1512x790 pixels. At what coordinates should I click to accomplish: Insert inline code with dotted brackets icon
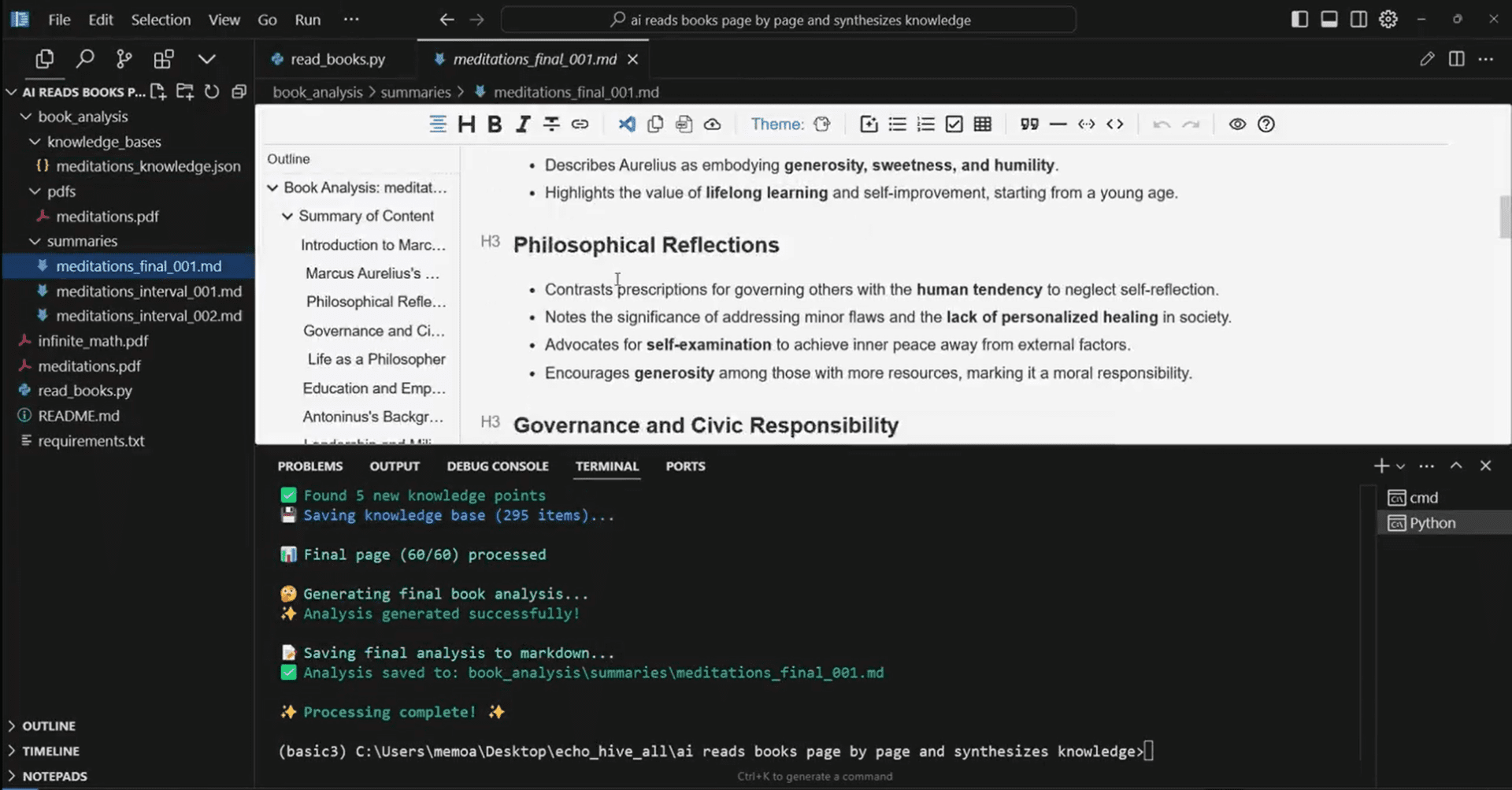1086,124
